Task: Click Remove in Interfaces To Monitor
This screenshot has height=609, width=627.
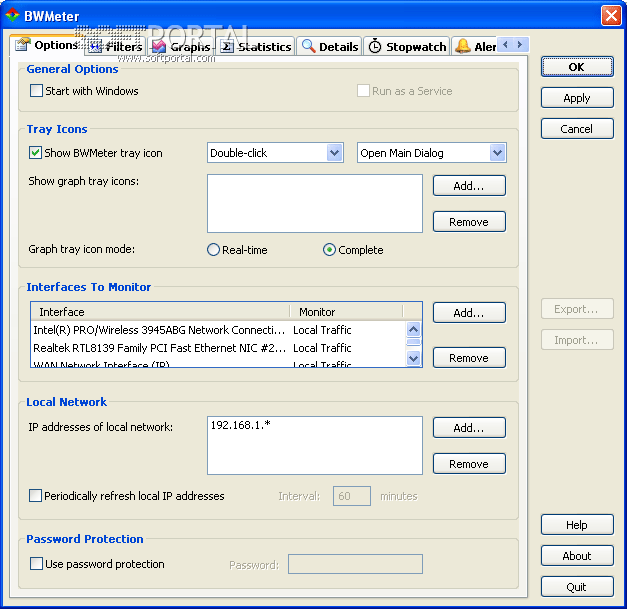Action: pyautogui.click(x=469, y=358)
